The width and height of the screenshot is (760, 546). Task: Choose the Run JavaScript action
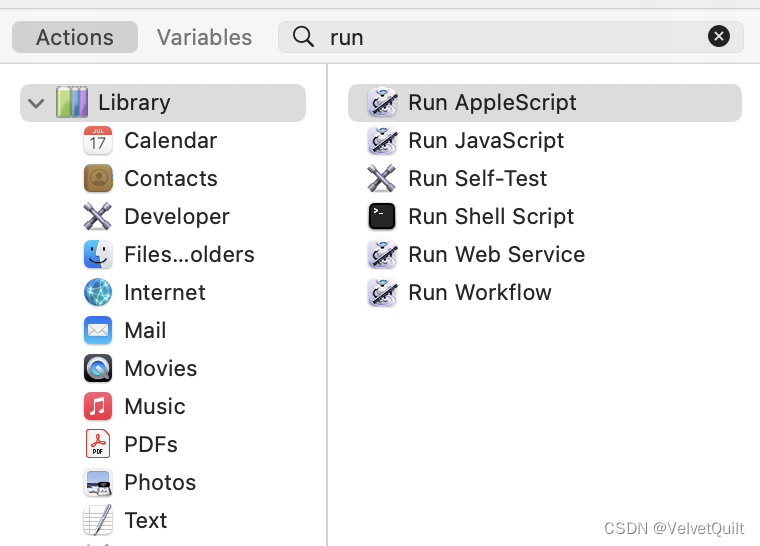pyautogui.click(x=486, y=141)
